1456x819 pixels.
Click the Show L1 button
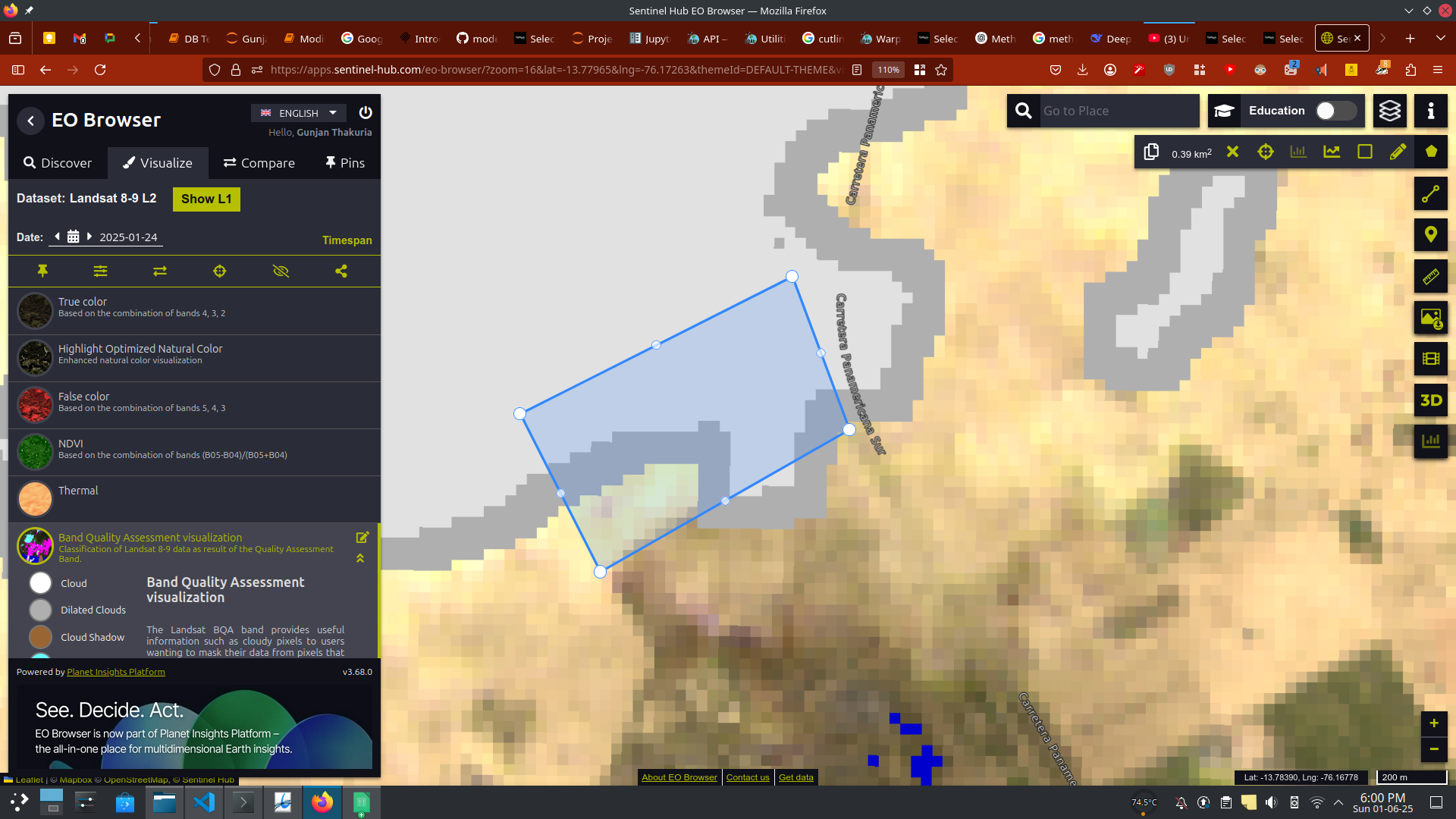(x=206, y=199)
